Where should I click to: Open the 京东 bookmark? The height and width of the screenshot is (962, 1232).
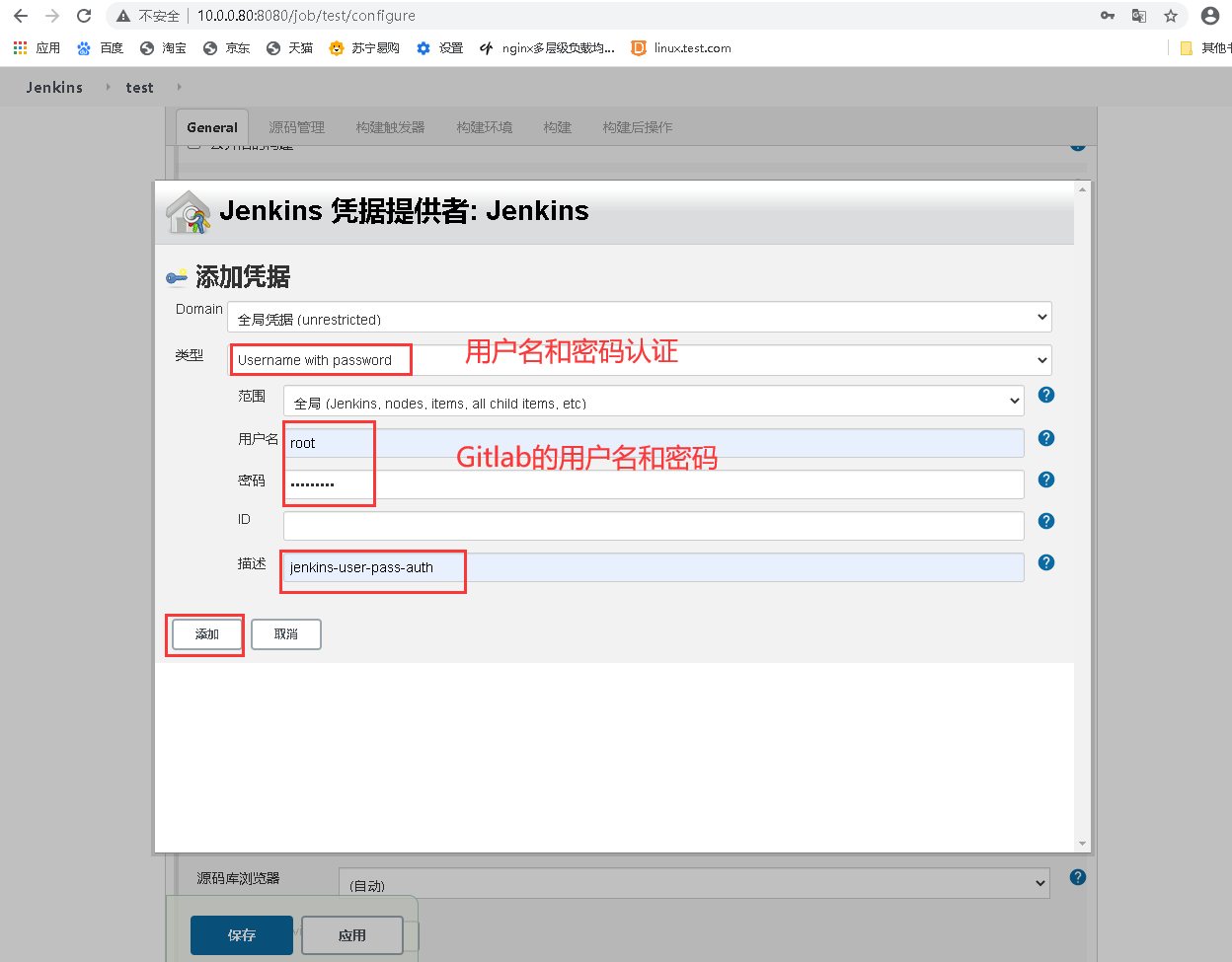tap(226, 47)
